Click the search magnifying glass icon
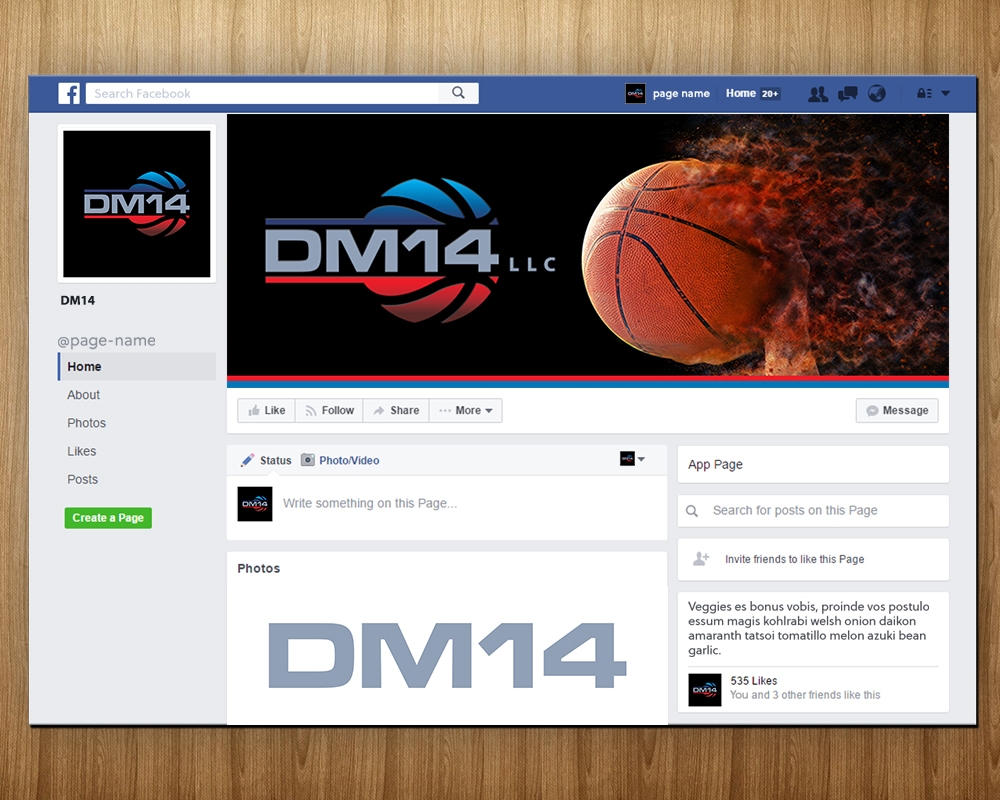Image resolution: width=1000 pixels, height=800 pixels. point(459,92)
